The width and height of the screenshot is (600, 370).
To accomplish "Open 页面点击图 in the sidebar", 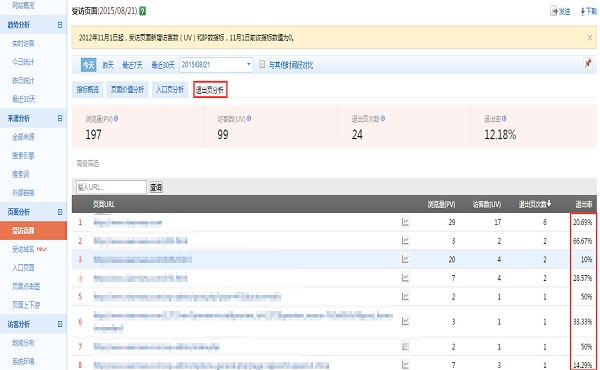I will coord(26,286).
